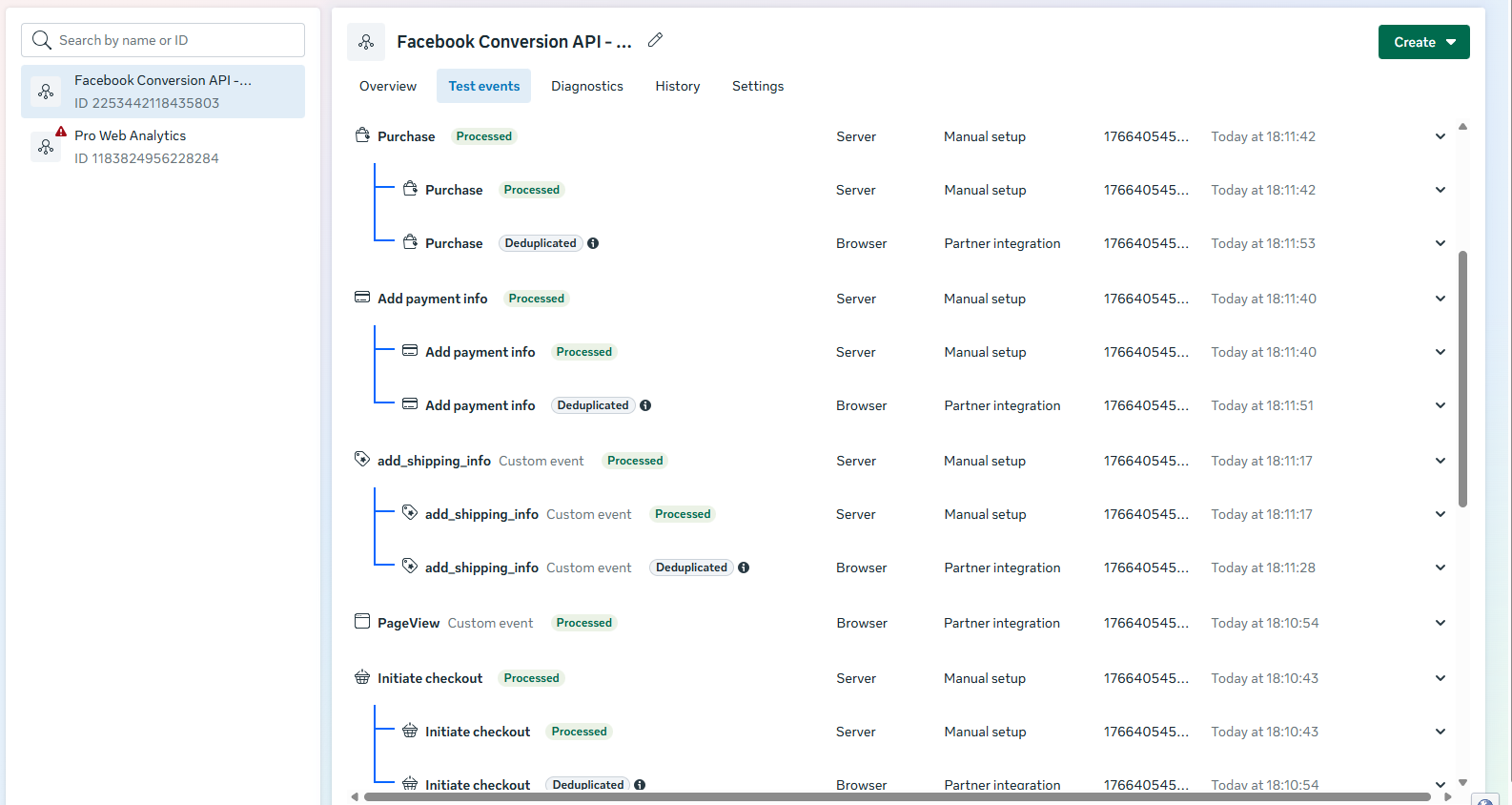Screen dimensions: 1512x805
Task: Switch to the Diagnostics tab
Action: (587, 86)
